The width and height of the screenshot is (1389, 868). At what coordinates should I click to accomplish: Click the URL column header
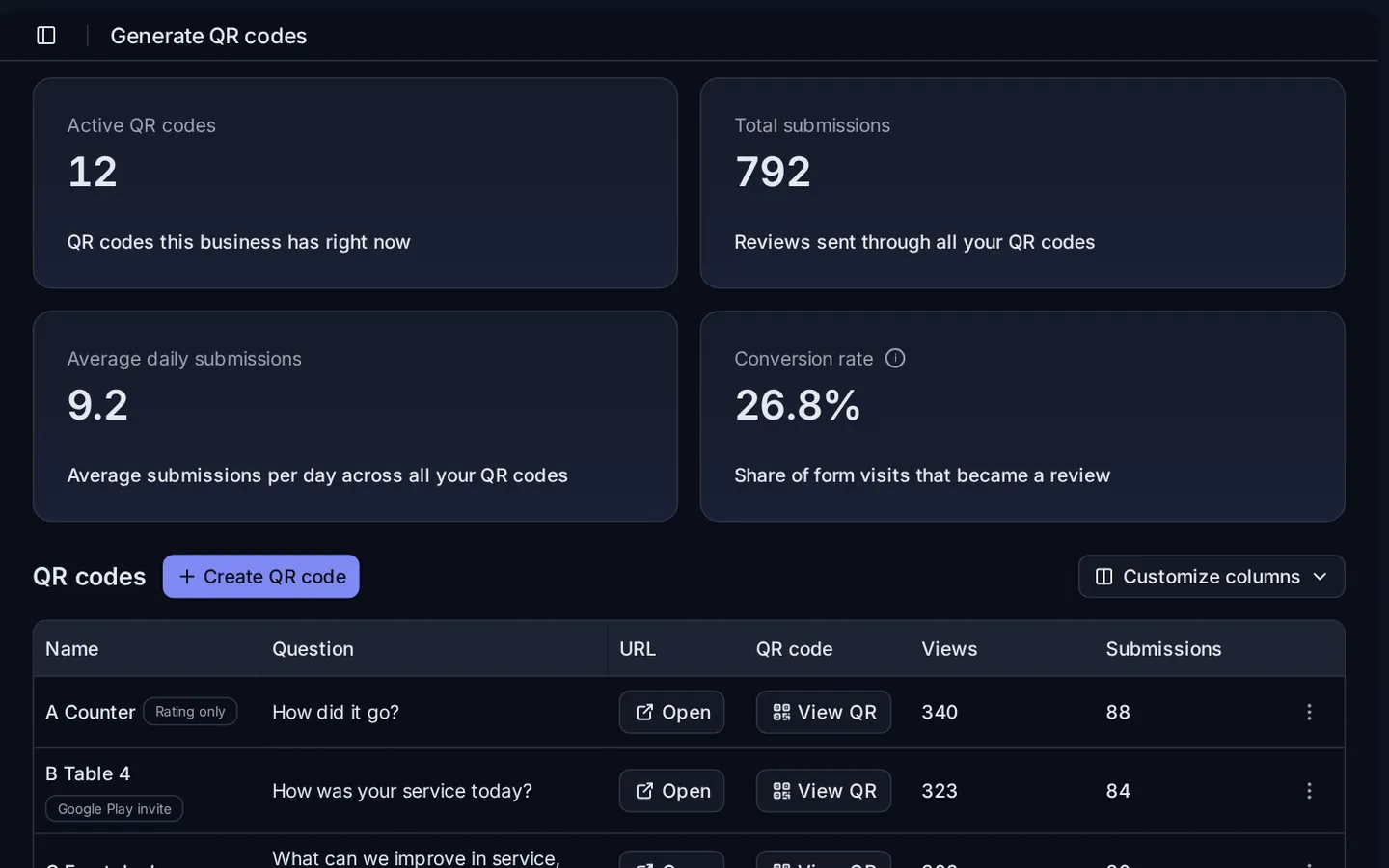pos(638,649)
